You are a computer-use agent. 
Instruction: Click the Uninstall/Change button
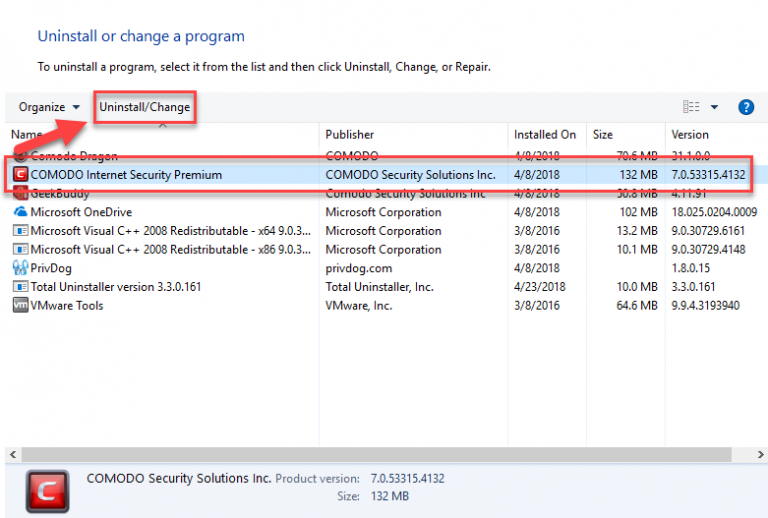coord(144,107)
